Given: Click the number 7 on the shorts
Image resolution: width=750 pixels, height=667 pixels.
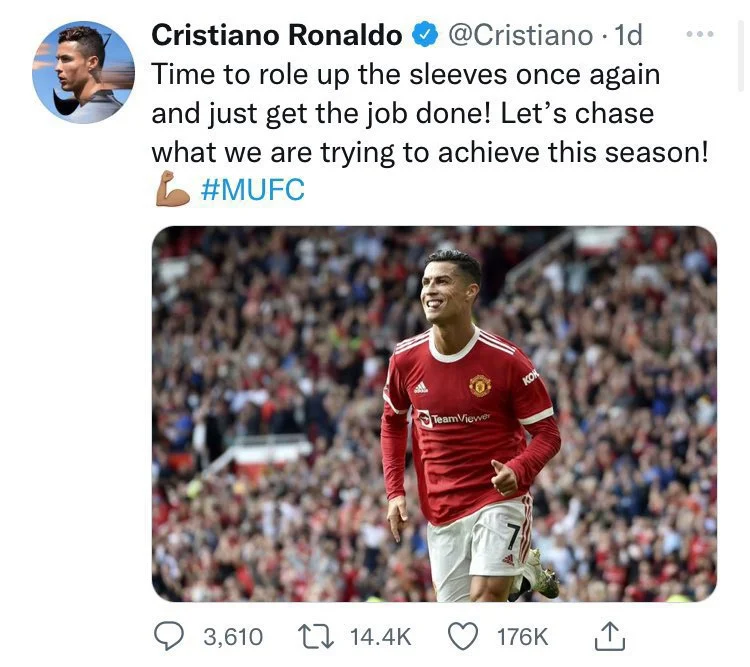Looking at the screenshot, I should pos(513,536).
